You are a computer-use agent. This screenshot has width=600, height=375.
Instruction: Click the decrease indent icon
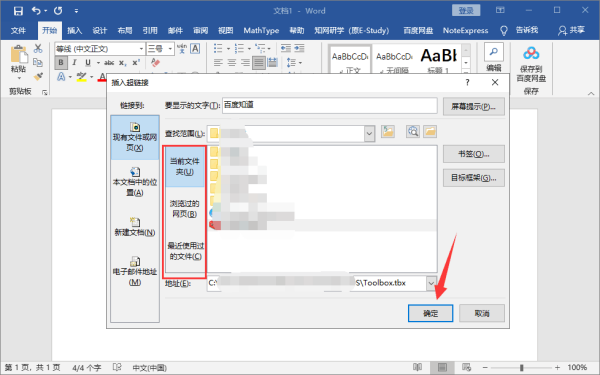(286, 48)
